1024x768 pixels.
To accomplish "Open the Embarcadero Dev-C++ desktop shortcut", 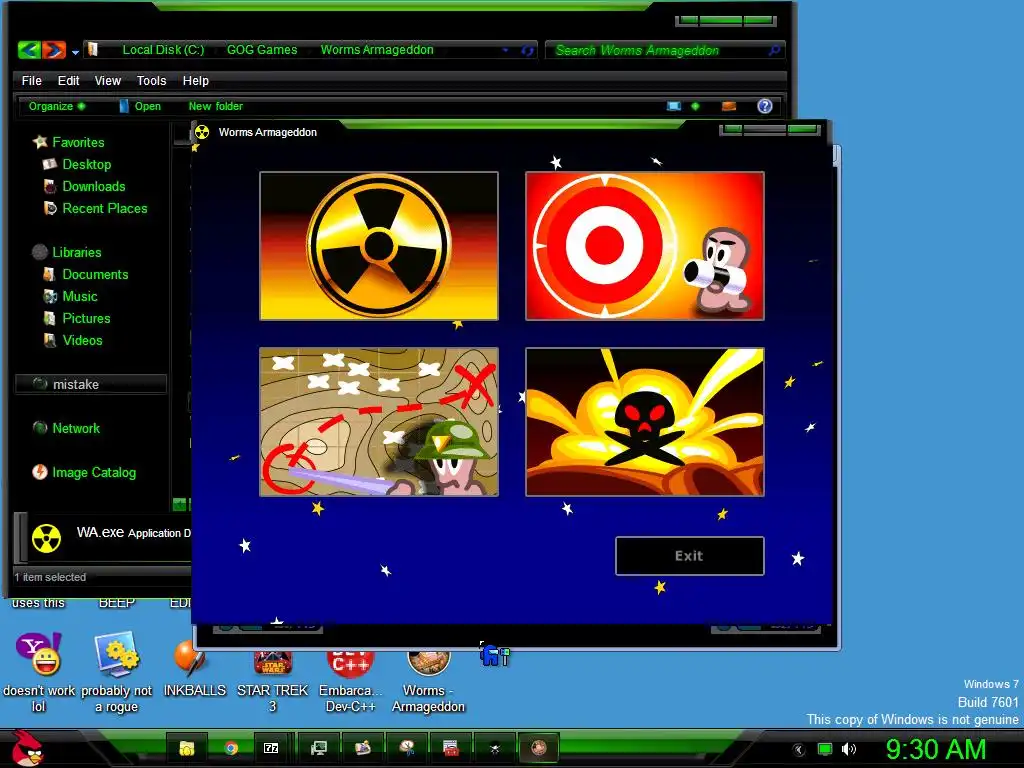I will (x=350, y=681).
